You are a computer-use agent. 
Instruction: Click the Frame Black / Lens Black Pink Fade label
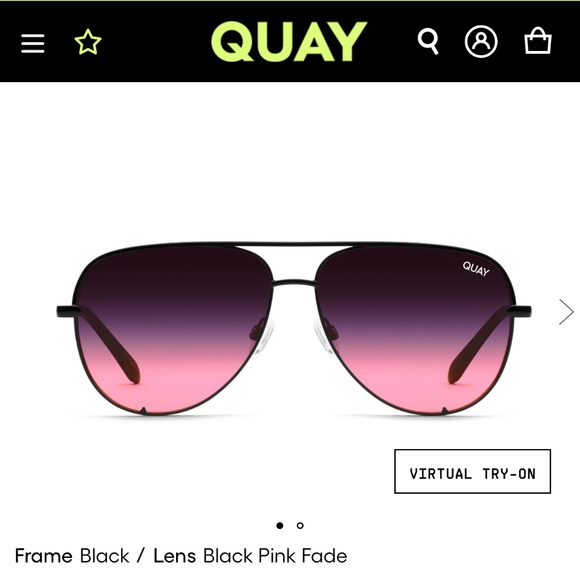[181, 556]
